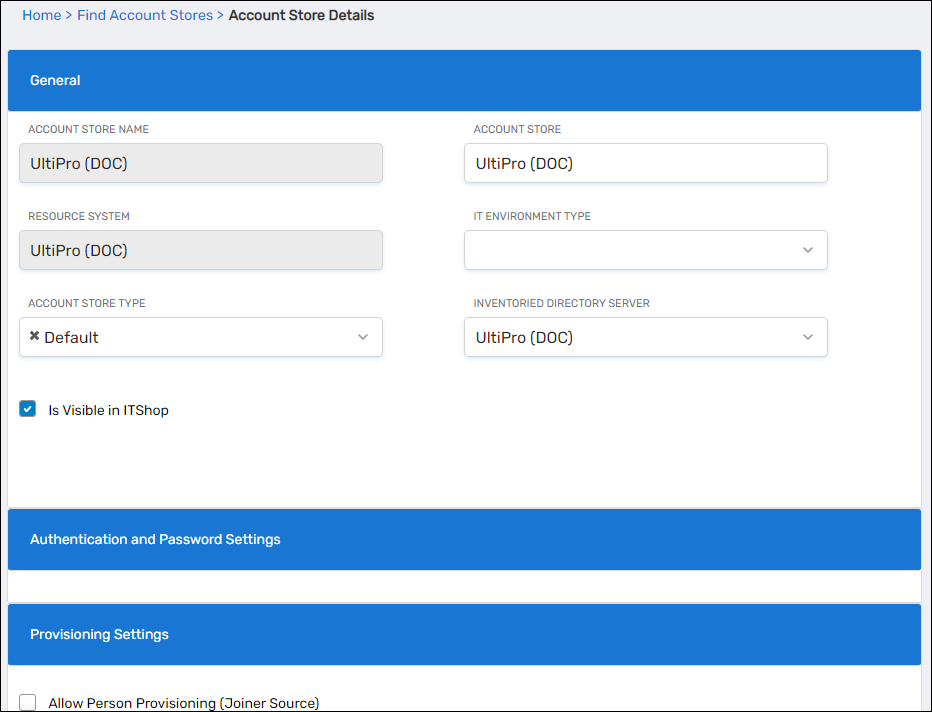The height and width of the screenshot is (712, 932).
Task: Uncheck the Is Visible in ITShop checkbox
Action: pyautogui.click(x=28, y=409)
